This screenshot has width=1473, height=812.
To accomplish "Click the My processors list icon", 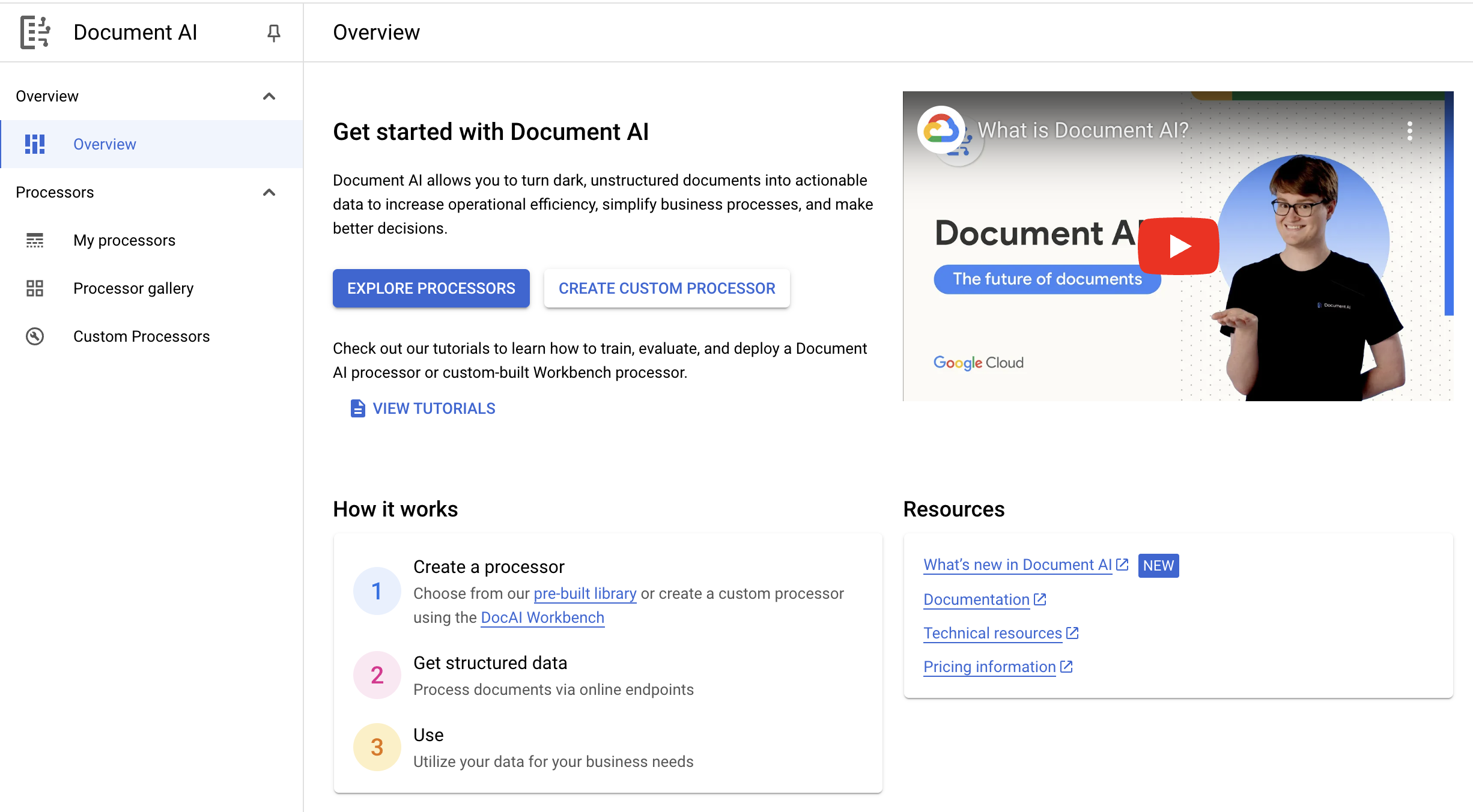I will [35, 240].
